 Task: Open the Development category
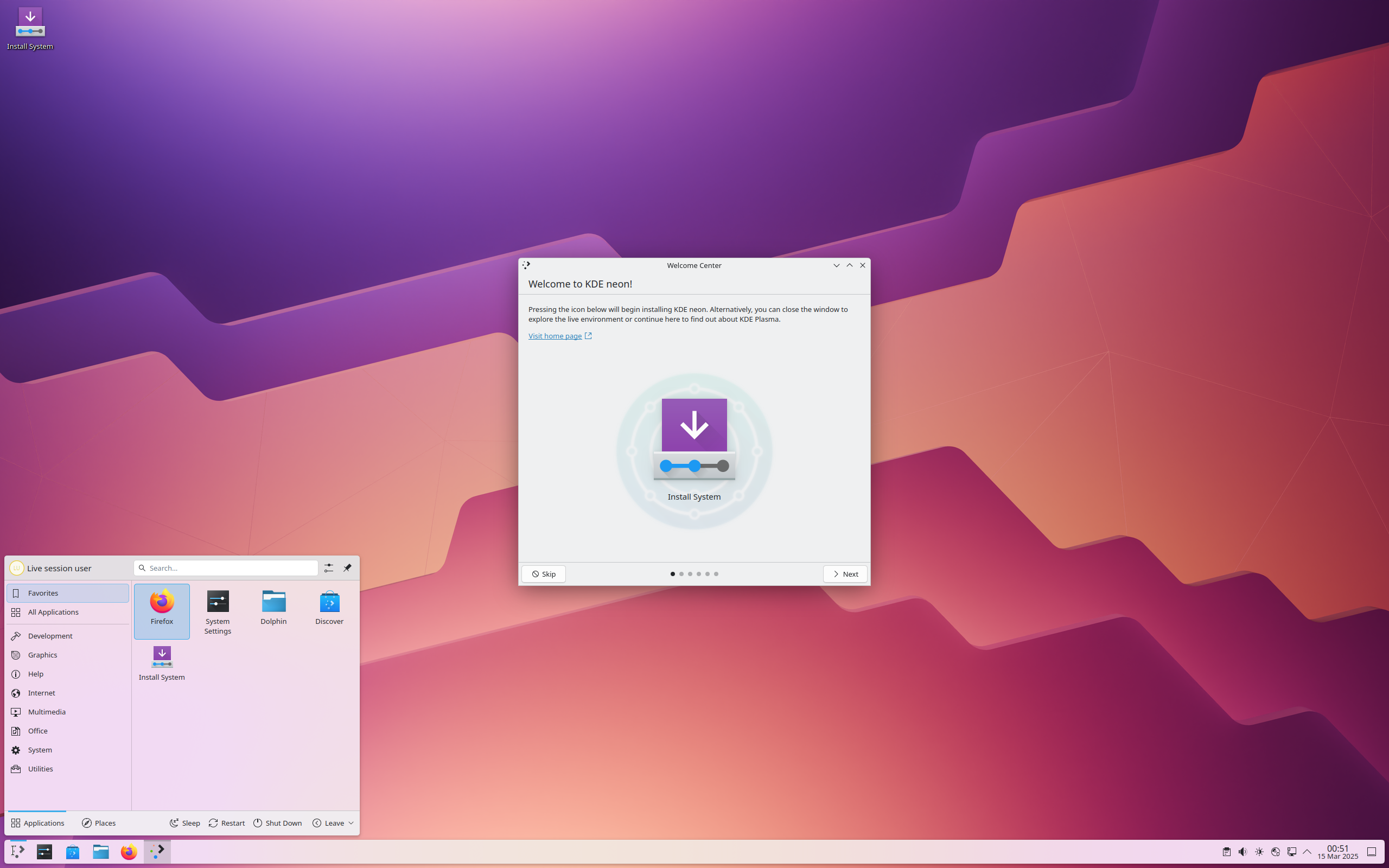[x=68, y=636]
